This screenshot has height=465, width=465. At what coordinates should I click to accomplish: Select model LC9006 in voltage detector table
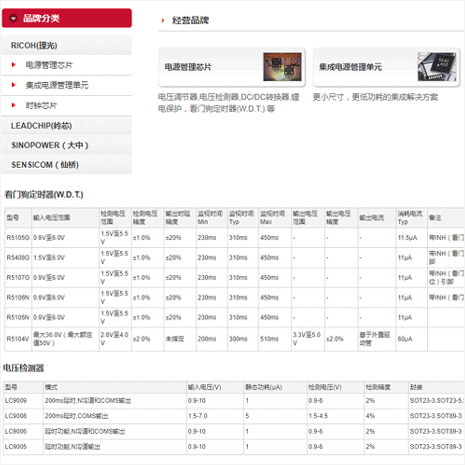(16, 431)
